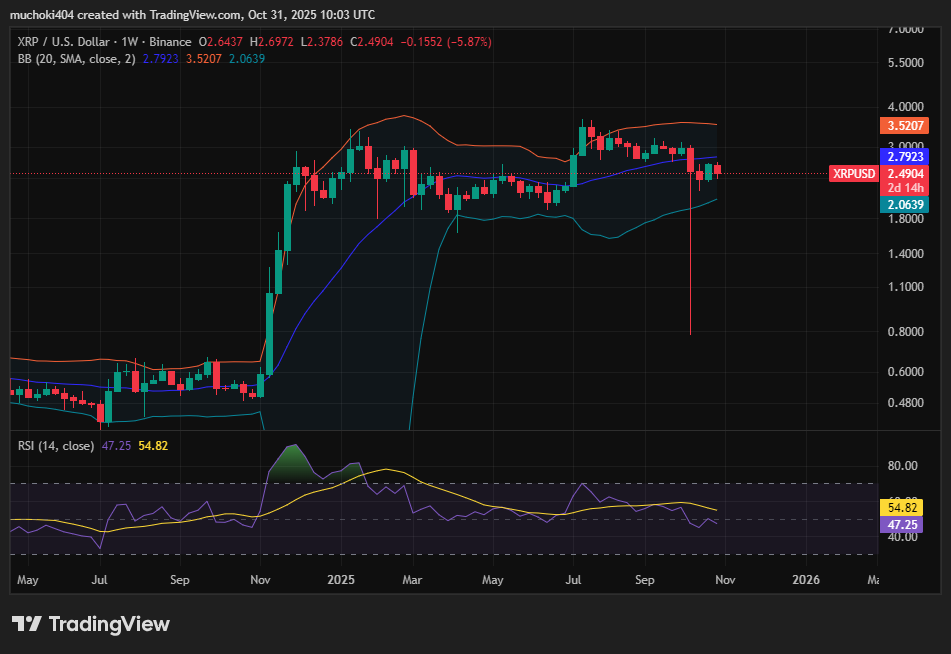Screen dimensions: 951x654
Task: Select the XRPUSD price label on the scale
Action: pos(853,173)
